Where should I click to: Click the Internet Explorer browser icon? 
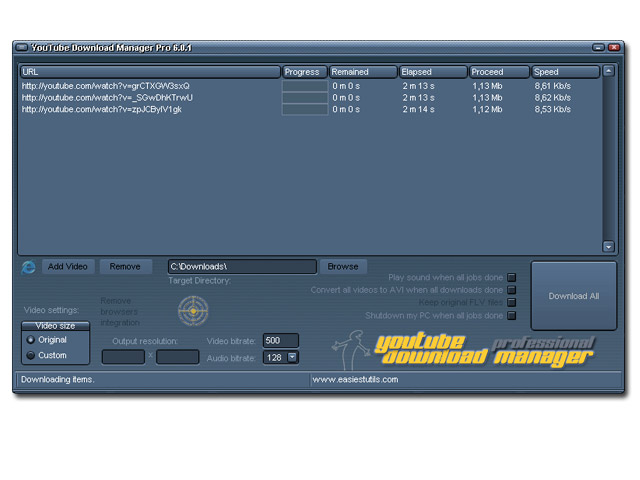point(28,267)
